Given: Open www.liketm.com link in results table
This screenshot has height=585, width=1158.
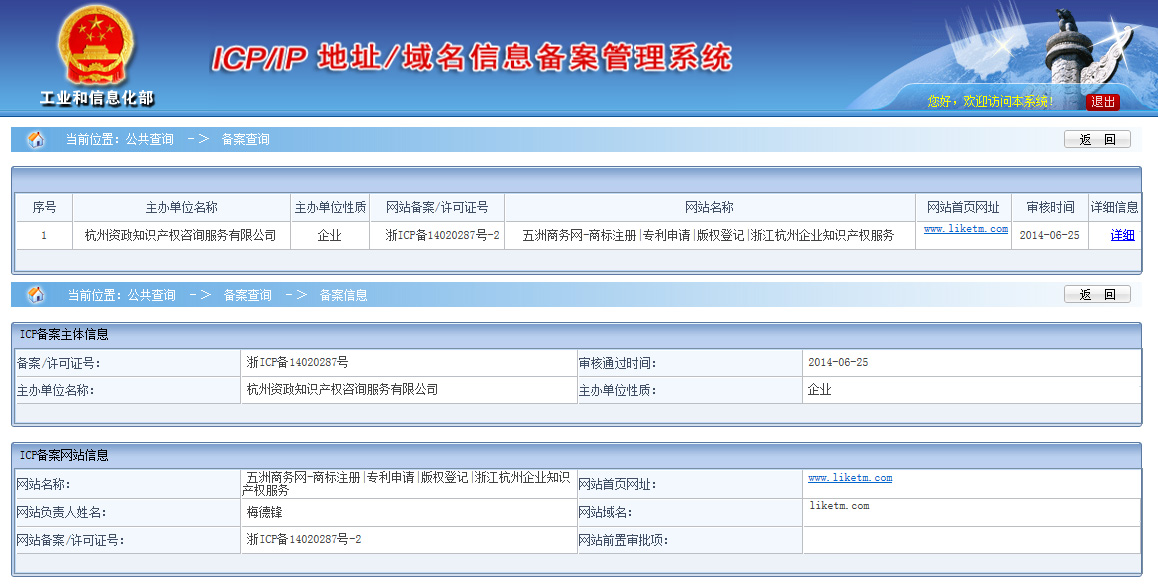Looking at the screenshot, I should [965, 229].
